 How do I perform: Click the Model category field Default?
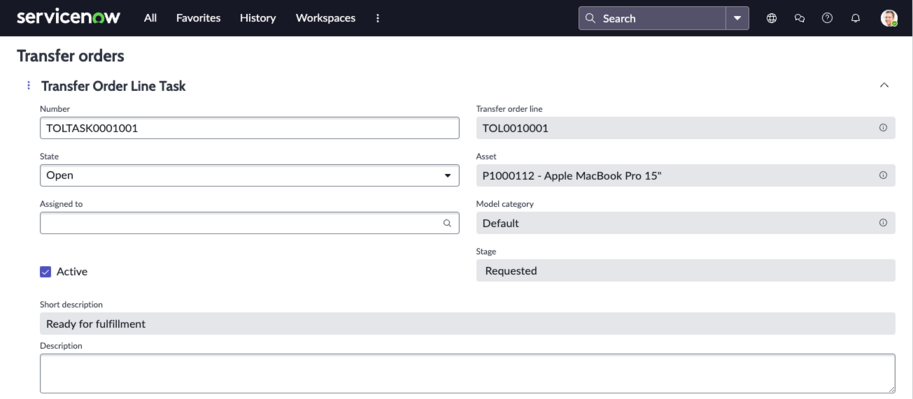tap(685, 223)
